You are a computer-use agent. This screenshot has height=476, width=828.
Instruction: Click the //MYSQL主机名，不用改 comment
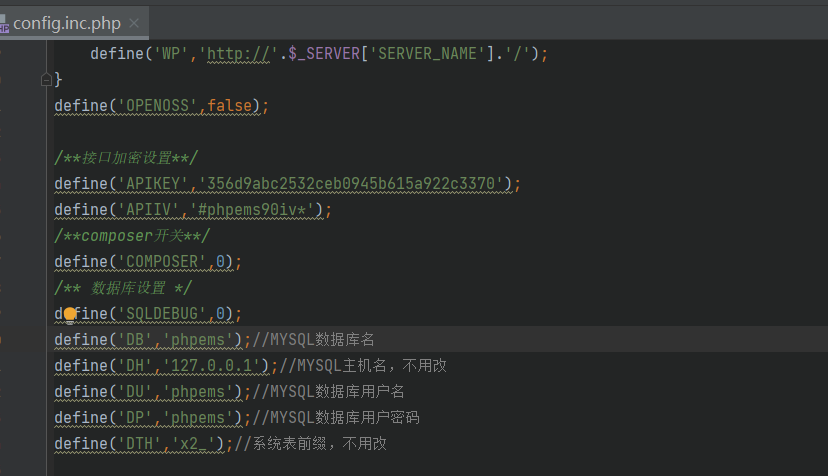pos(363,366)
